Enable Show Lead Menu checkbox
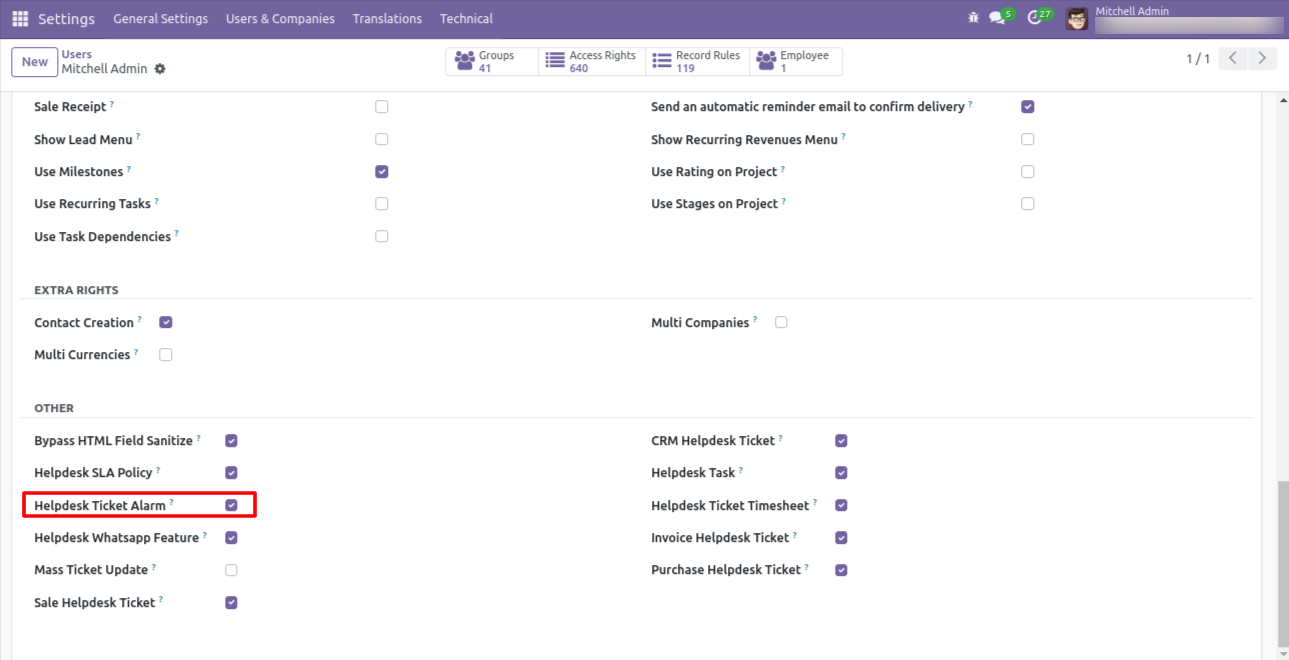 (382, 139)
